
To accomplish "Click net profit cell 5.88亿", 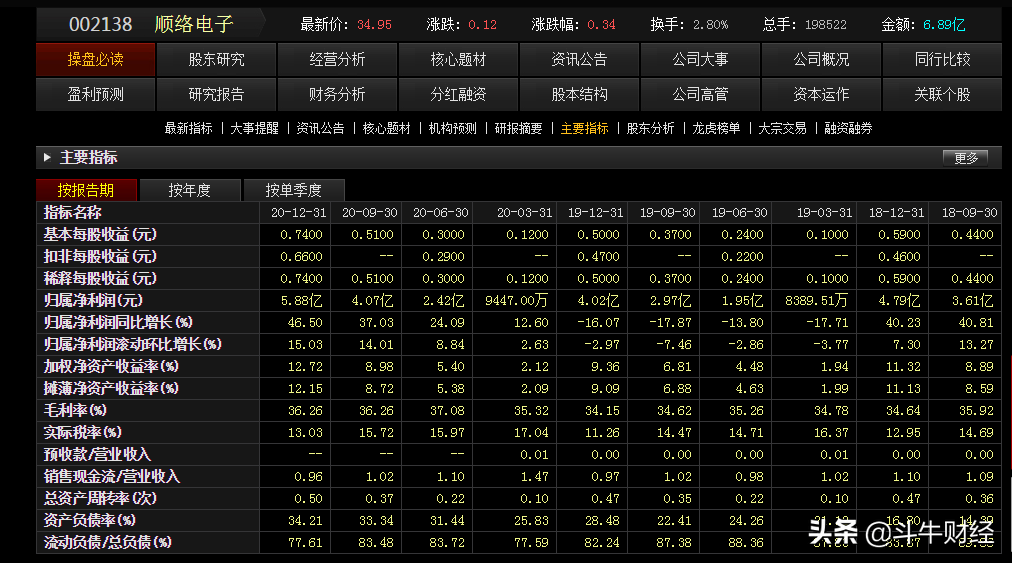I will [301, 301].
